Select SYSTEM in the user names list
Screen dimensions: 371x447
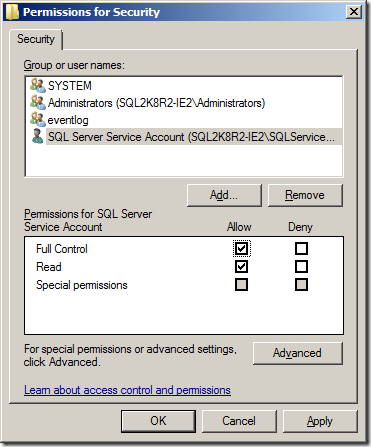point(70,86)
